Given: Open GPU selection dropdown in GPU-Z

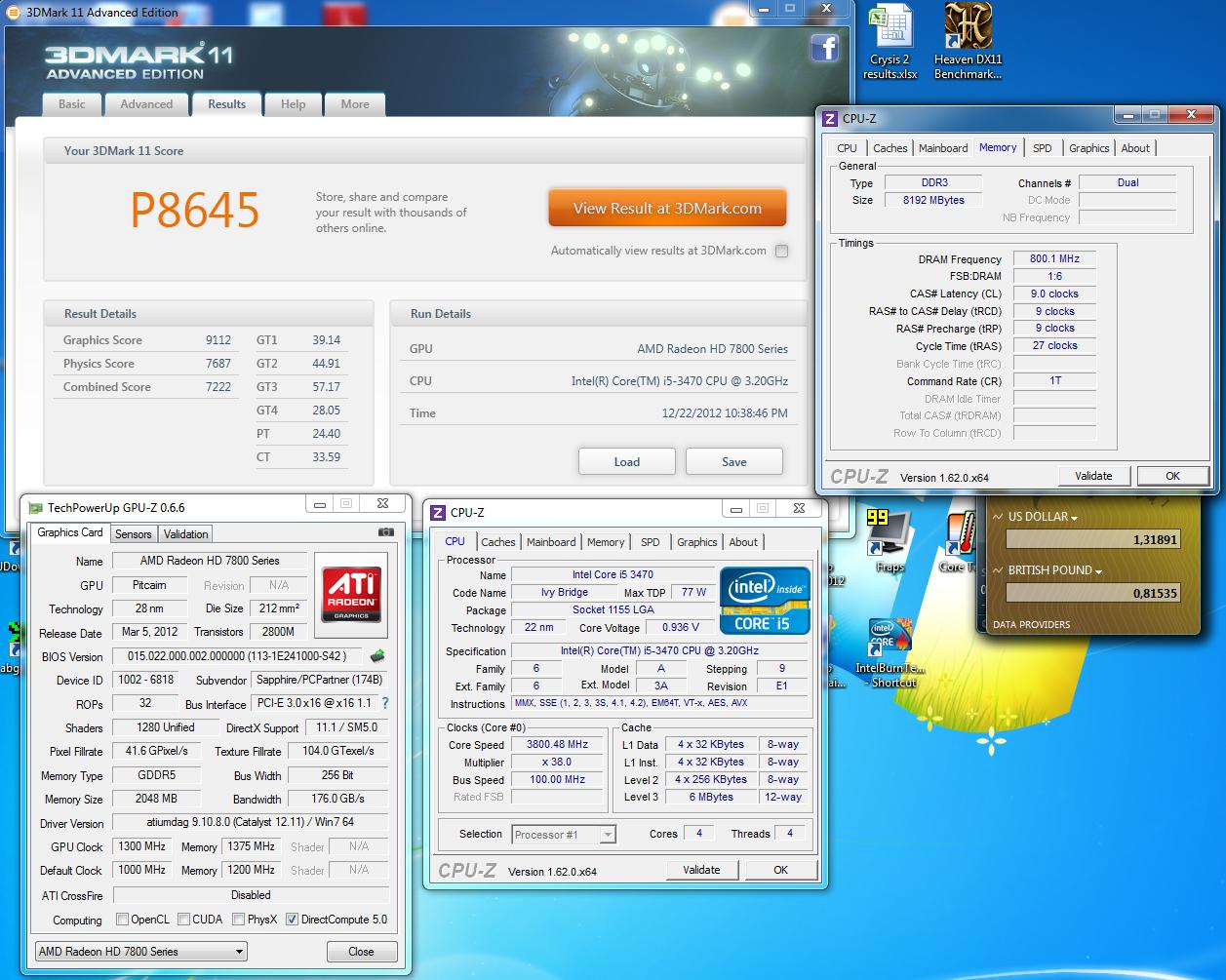Looking at the screenshot, I should click(140, 951).
